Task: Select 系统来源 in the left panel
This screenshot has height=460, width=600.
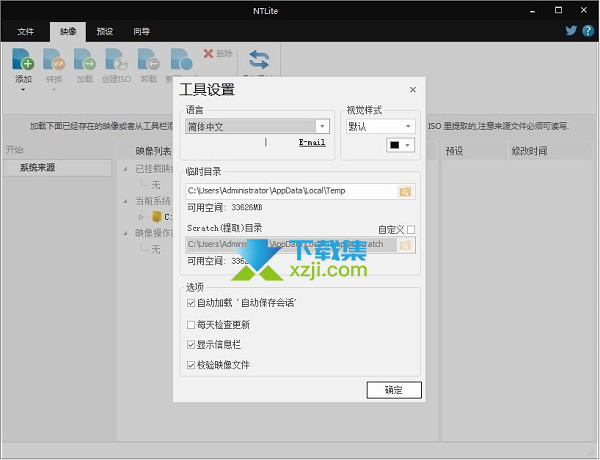Action: (57, 168)
